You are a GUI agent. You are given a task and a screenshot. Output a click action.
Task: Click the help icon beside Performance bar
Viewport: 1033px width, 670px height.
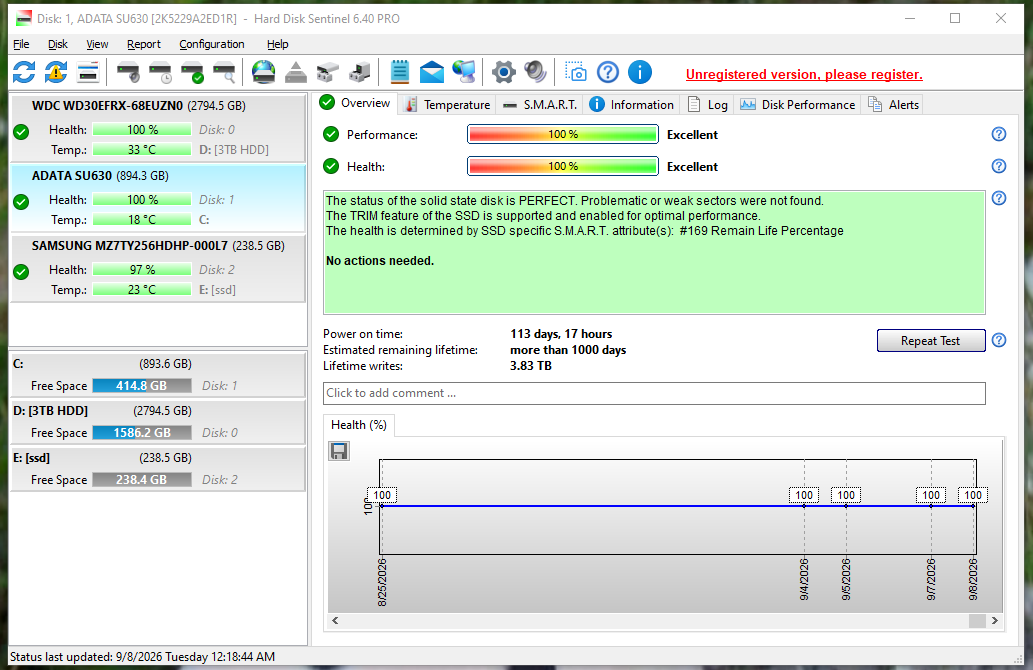pyautogui.click(x=999, y=134)
